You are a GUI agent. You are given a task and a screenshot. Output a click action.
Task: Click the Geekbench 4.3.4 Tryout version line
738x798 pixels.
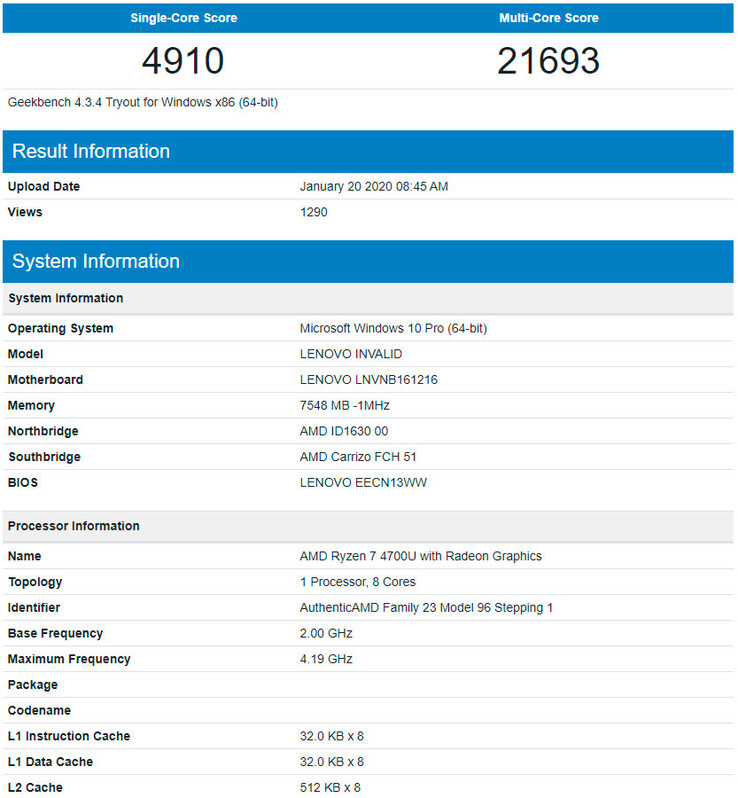point(143,102)
